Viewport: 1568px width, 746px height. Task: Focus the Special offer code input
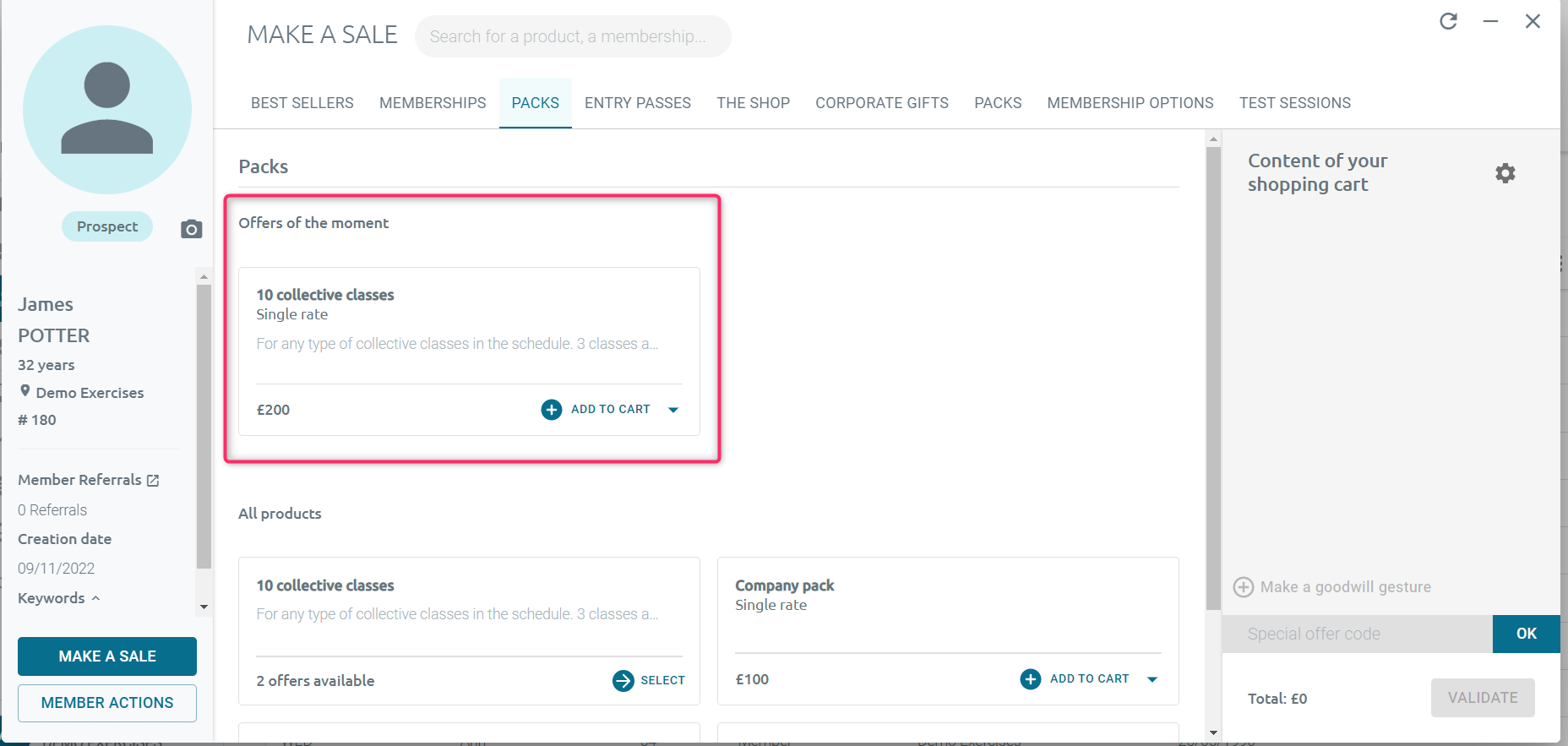coord(1356,634)
